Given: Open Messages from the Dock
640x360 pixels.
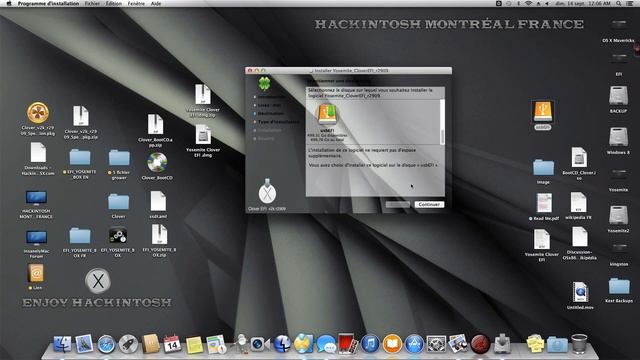Looking at the screenshot, I should [x=326, y=344].
